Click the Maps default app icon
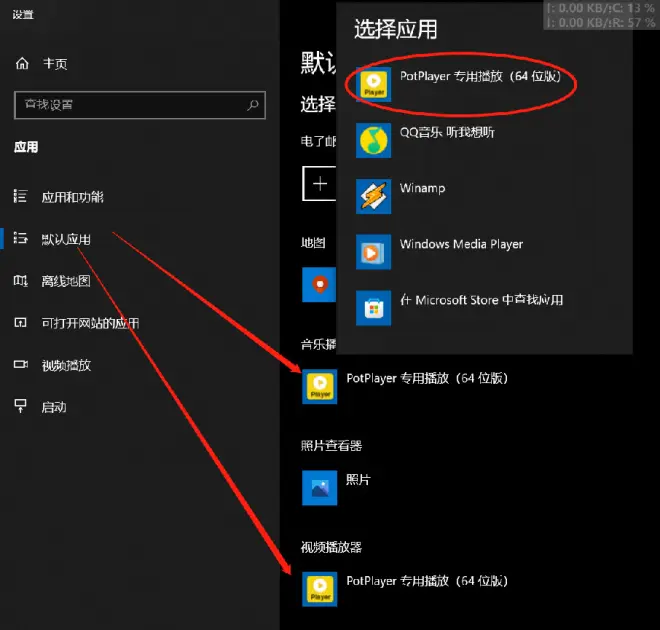660x630 pixels. (x=319, y=284)
